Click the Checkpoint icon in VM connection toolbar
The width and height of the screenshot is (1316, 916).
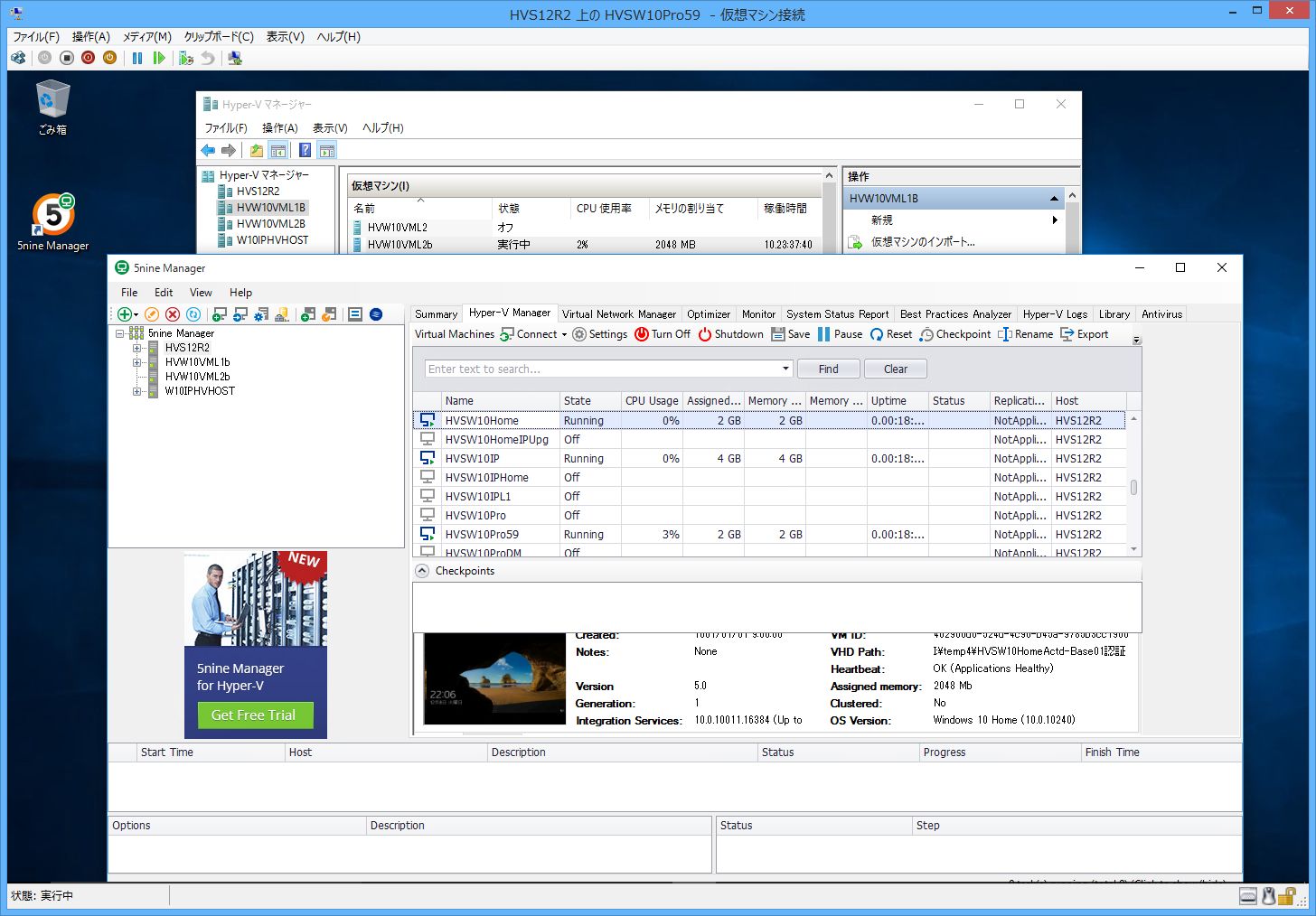pyautogui.click(x=186, y=58)
